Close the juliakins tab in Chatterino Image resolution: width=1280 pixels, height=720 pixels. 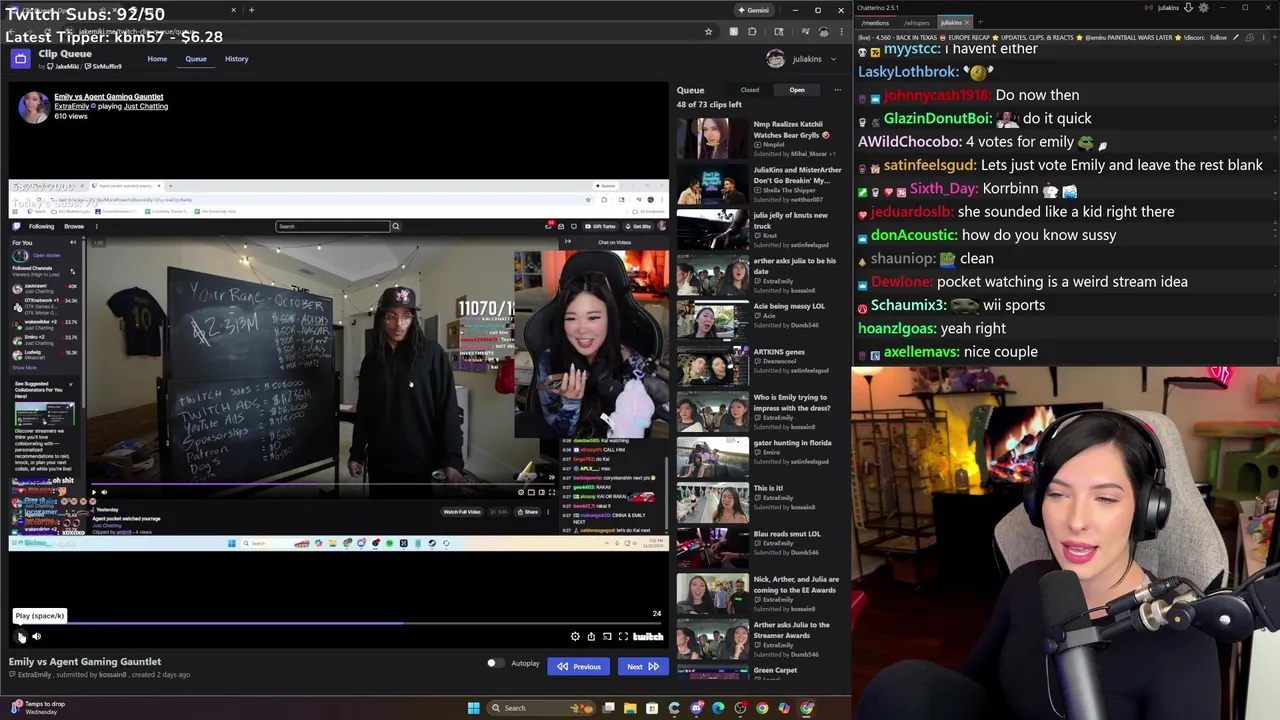tap(967, 22)
